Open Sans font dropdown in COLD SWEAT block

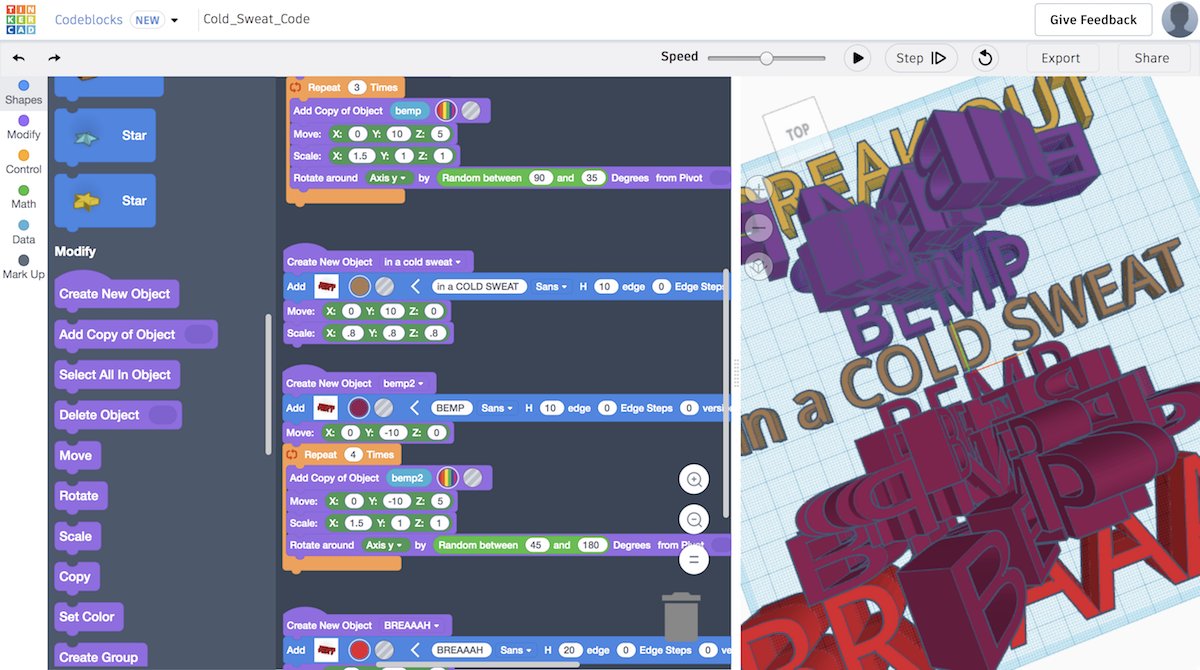(x=551, y=286)
